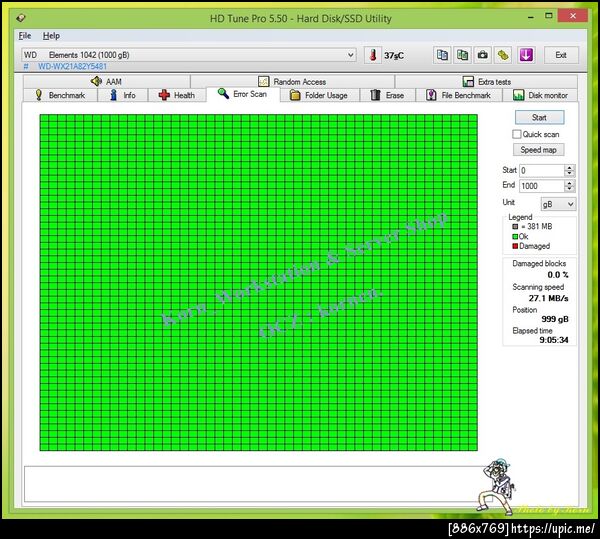Enable the Quick scan checkbox

pos(517,134)
